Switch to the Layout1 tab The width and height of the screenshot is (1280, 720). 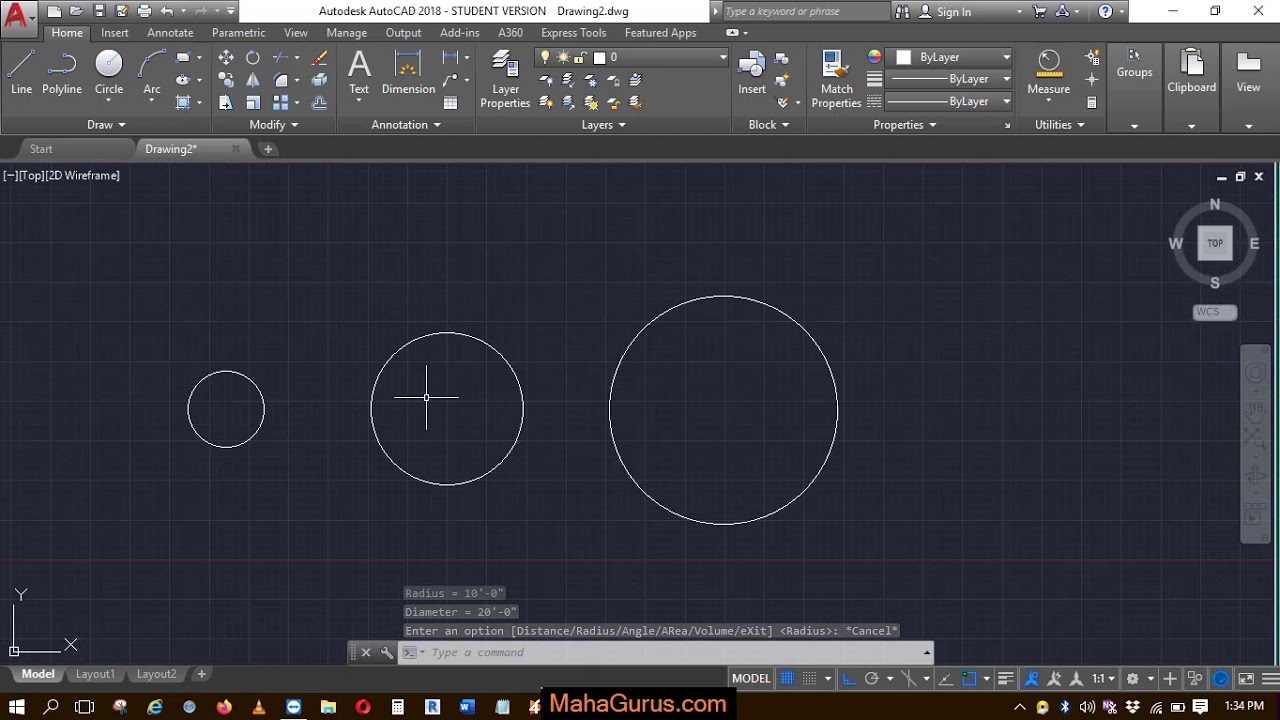(95, 674)
